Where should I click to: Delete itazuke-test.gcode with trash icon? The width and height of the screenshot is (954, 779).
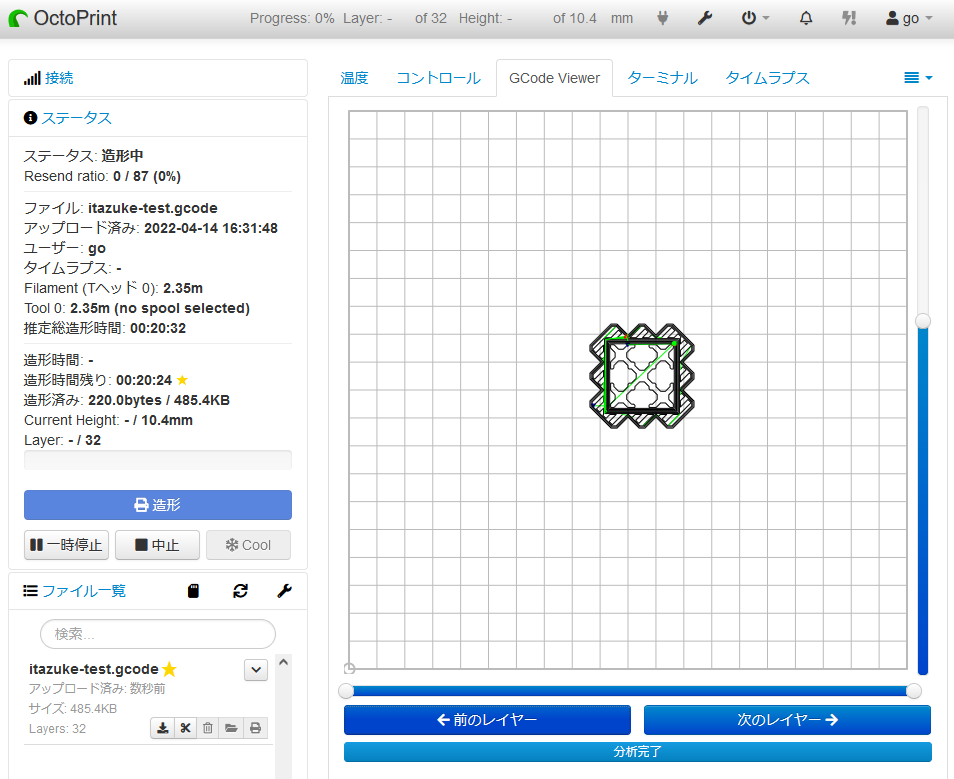pyautogui.click(x=208, y=728)
